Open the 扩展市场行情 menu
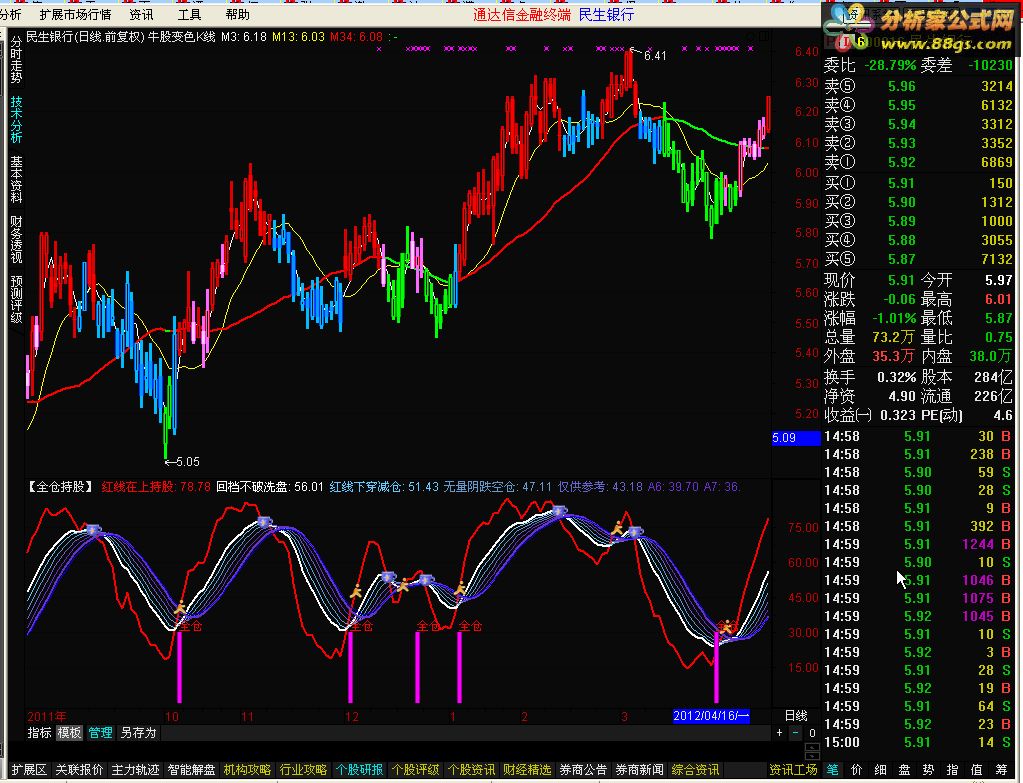 (75, 14)
